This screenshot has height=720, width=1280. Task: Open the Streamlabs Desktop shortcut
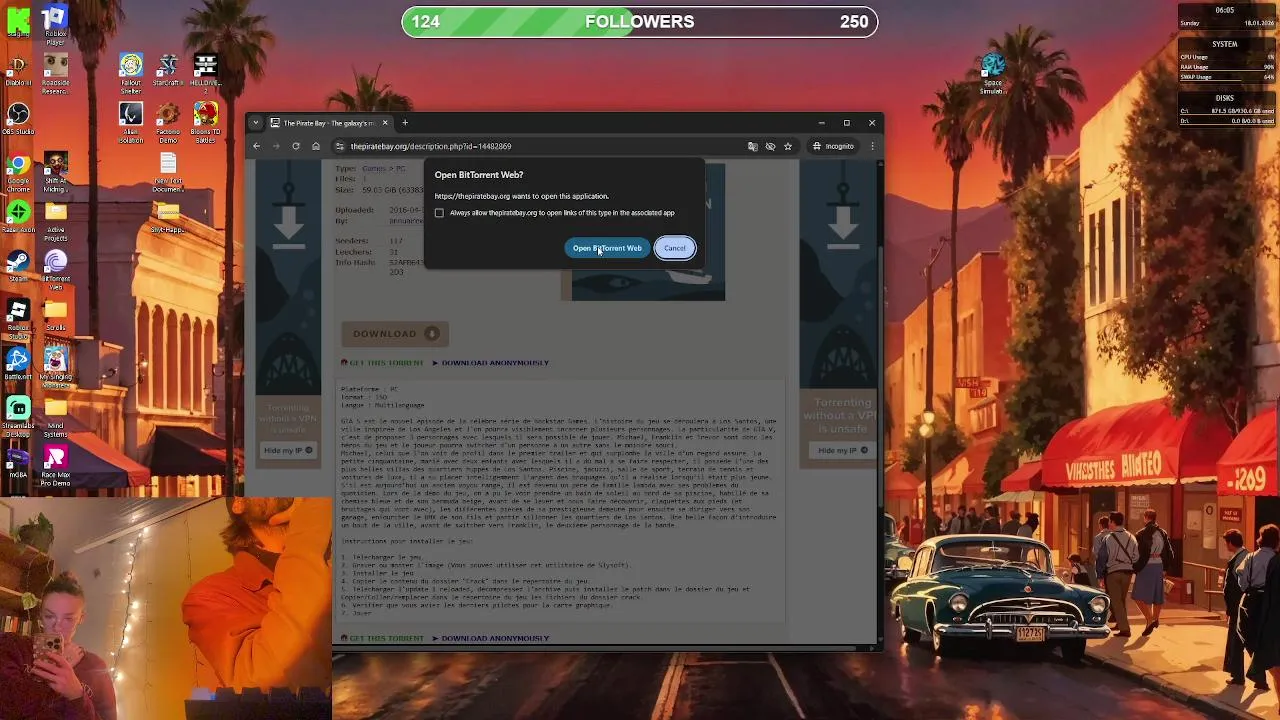pos(18,417)
